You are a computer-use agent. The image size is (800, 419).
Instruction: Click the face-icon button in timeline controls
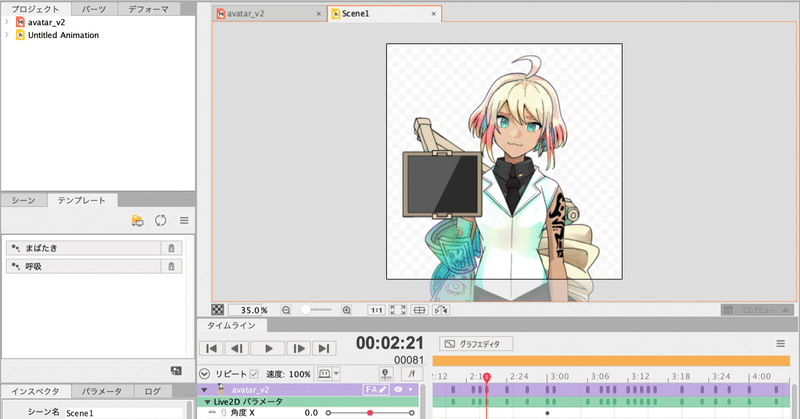pos(324,374)
